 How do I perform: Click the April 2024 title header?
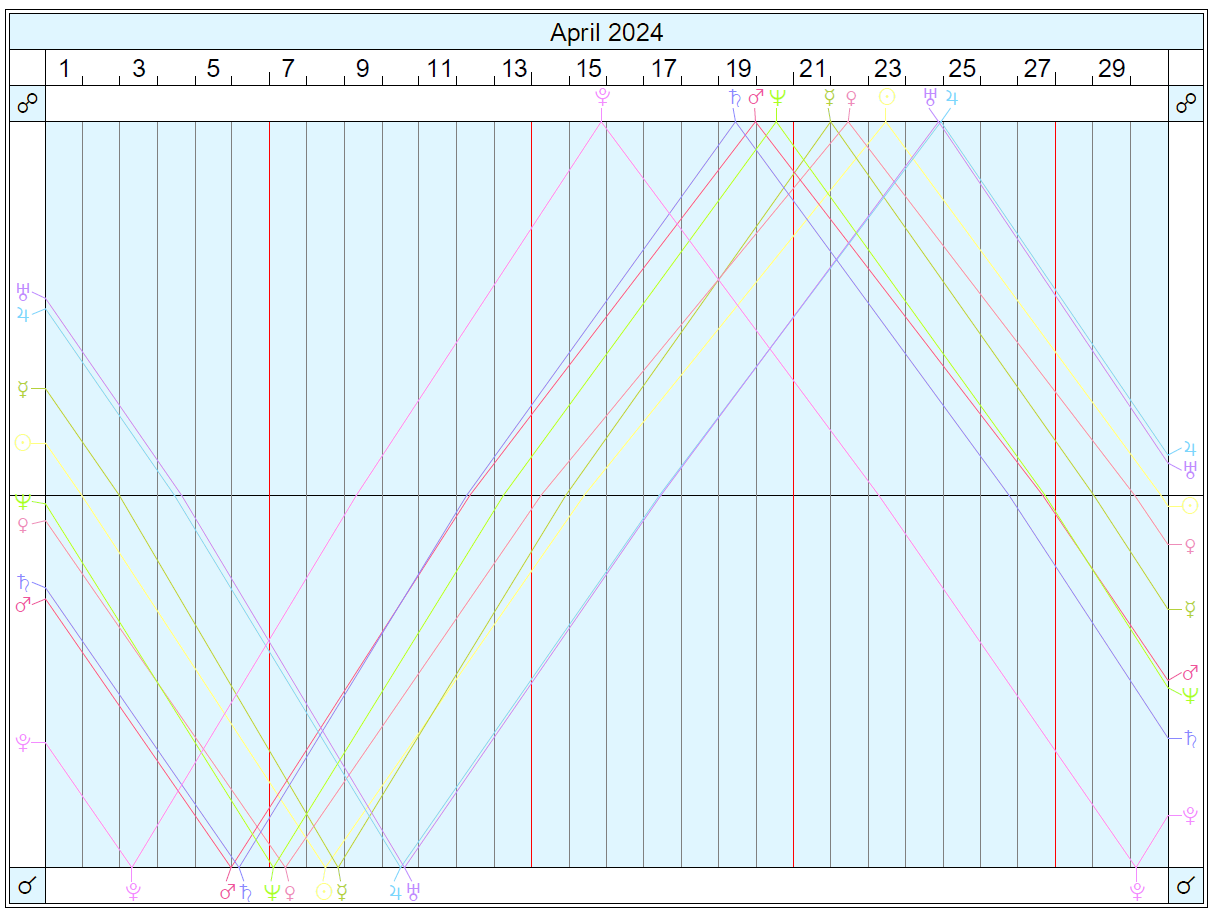tap(606, 33)
